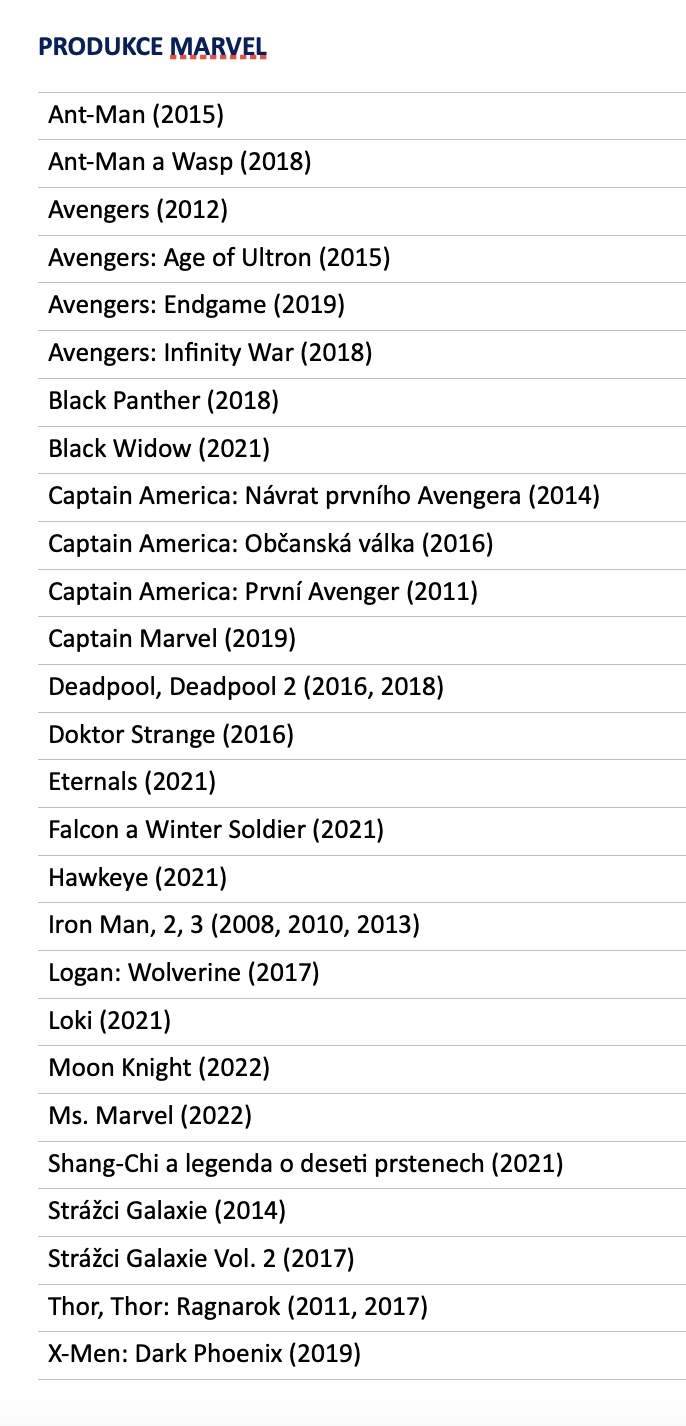This screenshot has width=686, height=1426.
Task: Select the Eternals (2021) row
Action: coord(132,782)
